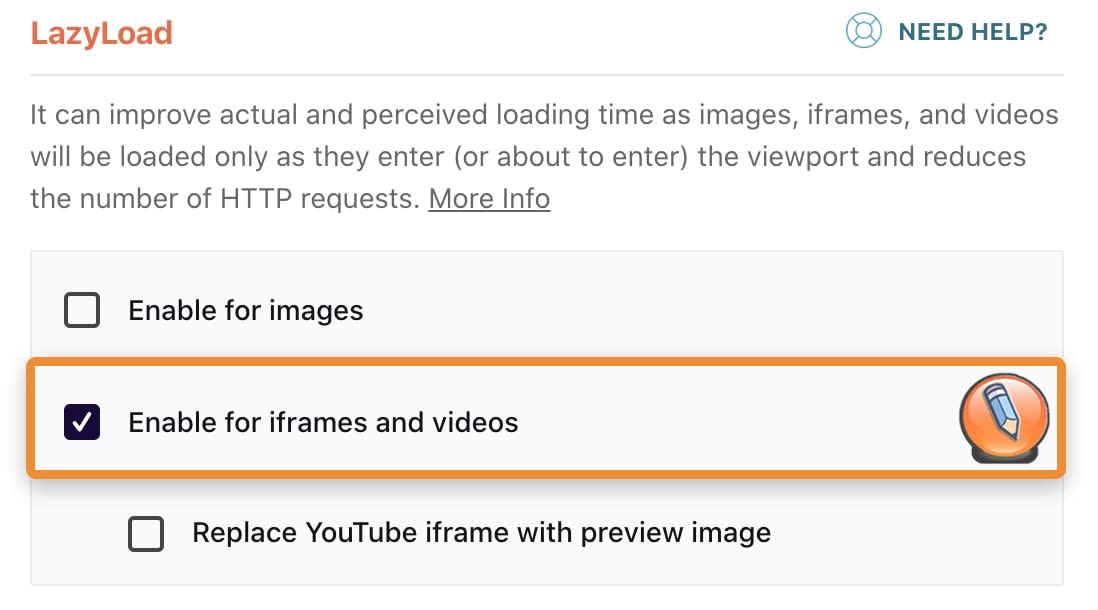Enable lazyload for images checkbox
1098x610 pixels.
[82, 310]
